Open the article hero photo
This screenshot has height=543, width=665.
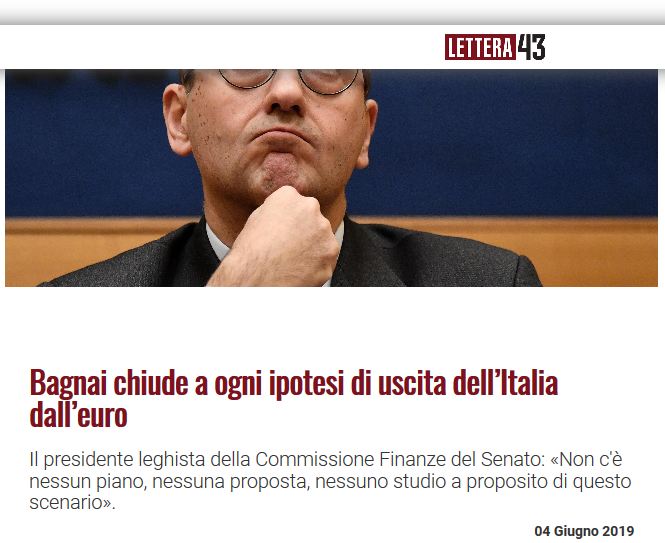pos(331,178)
